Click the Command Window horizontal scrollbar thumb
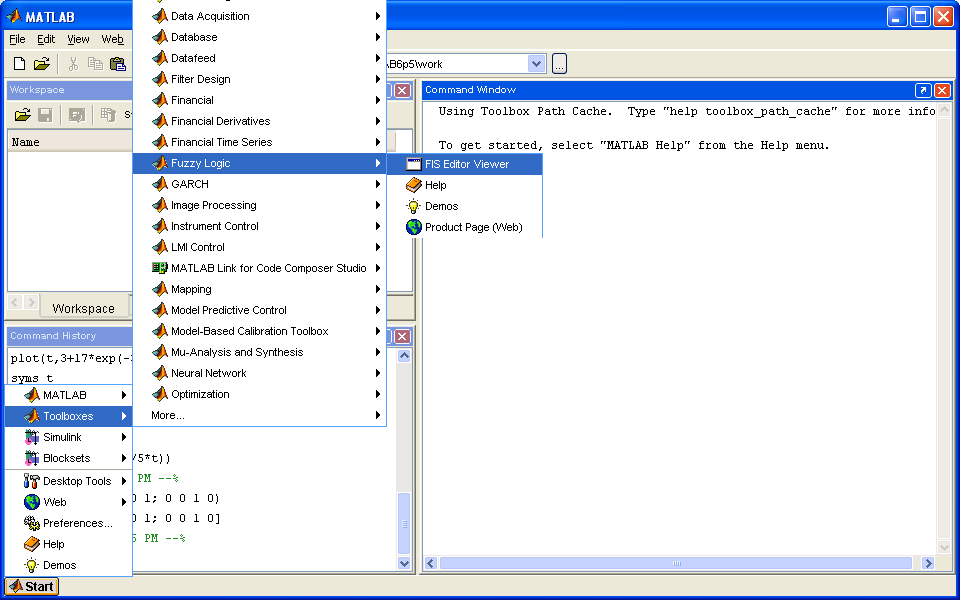The width and height of the screenshot is (960, 600). point(676,563)
